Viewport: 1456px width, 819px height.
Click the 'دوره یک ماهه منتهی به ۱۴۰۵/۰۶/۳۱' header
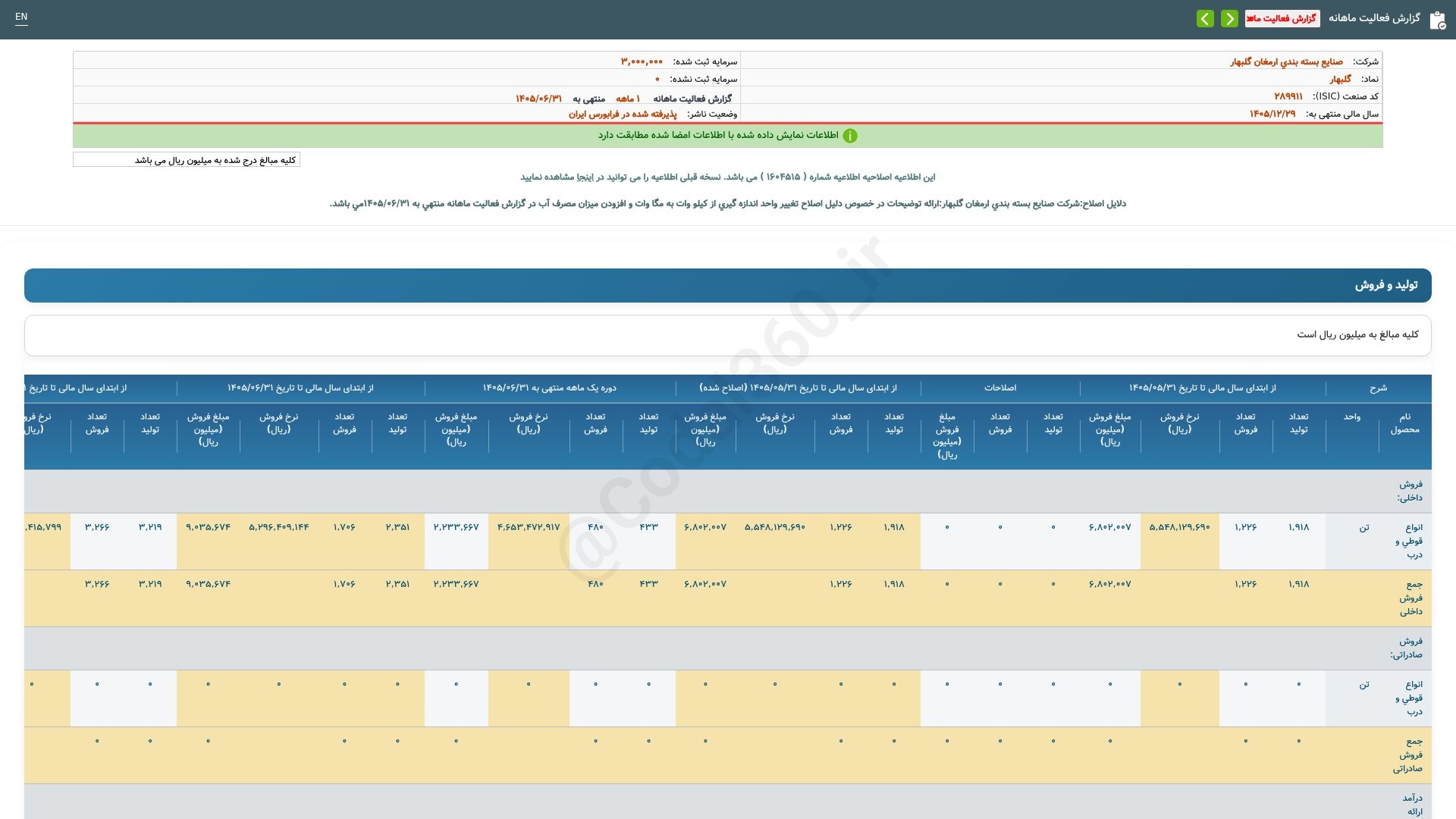tap(550, 388)
